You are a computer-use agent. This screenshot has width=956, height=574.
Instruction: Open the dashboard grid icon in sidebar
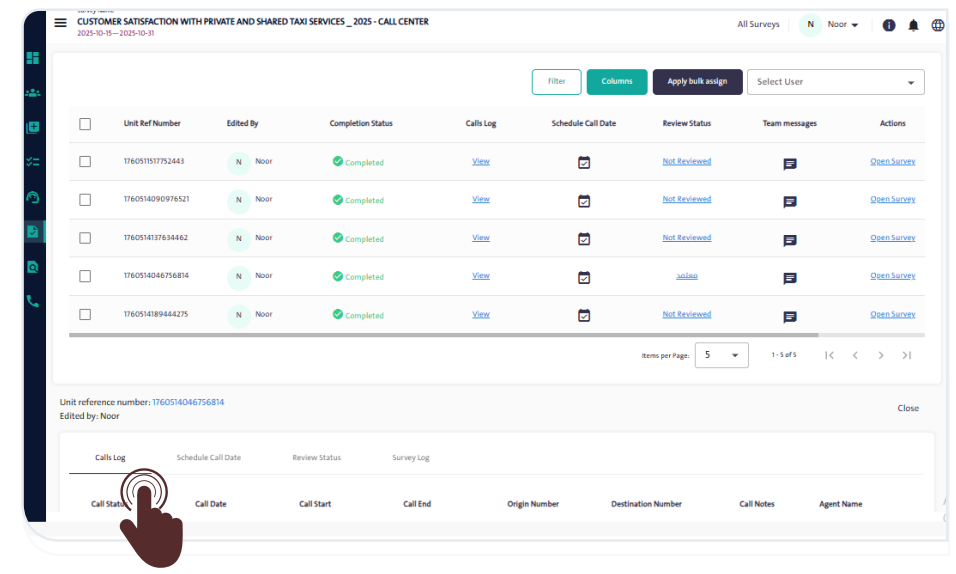click(x=33, y=58)
